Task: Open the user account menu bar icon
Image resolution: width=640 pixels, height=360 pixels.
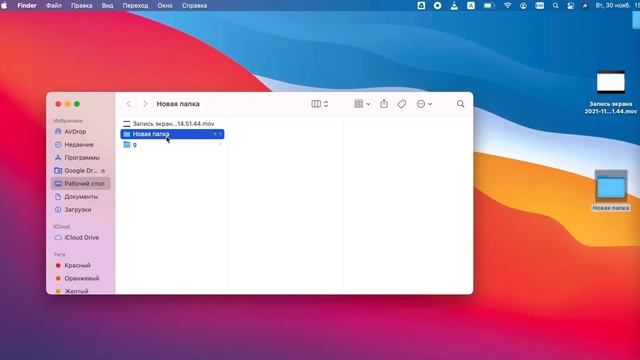Action: 523,6
